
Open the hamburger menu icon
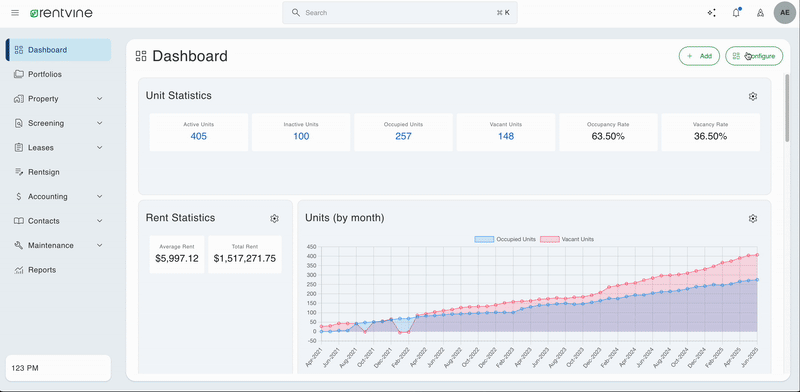[x=15, y=13]
